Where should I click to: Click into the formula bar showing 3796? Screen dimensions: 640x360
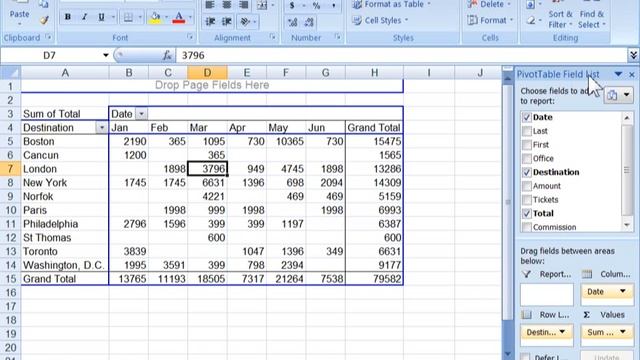point(402,55)
